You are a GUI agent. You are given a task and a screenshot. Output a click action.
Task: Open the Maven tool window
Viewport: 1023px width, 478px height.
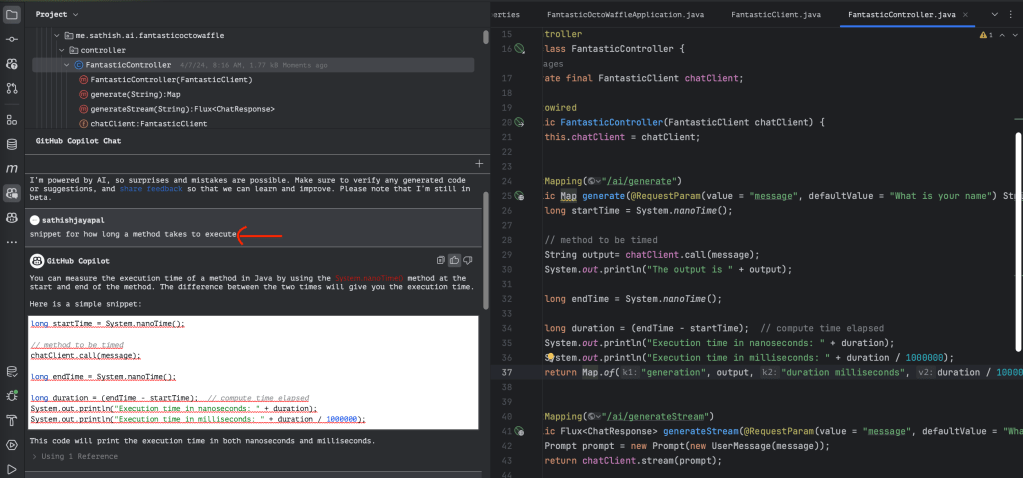(x=12, y=168)
